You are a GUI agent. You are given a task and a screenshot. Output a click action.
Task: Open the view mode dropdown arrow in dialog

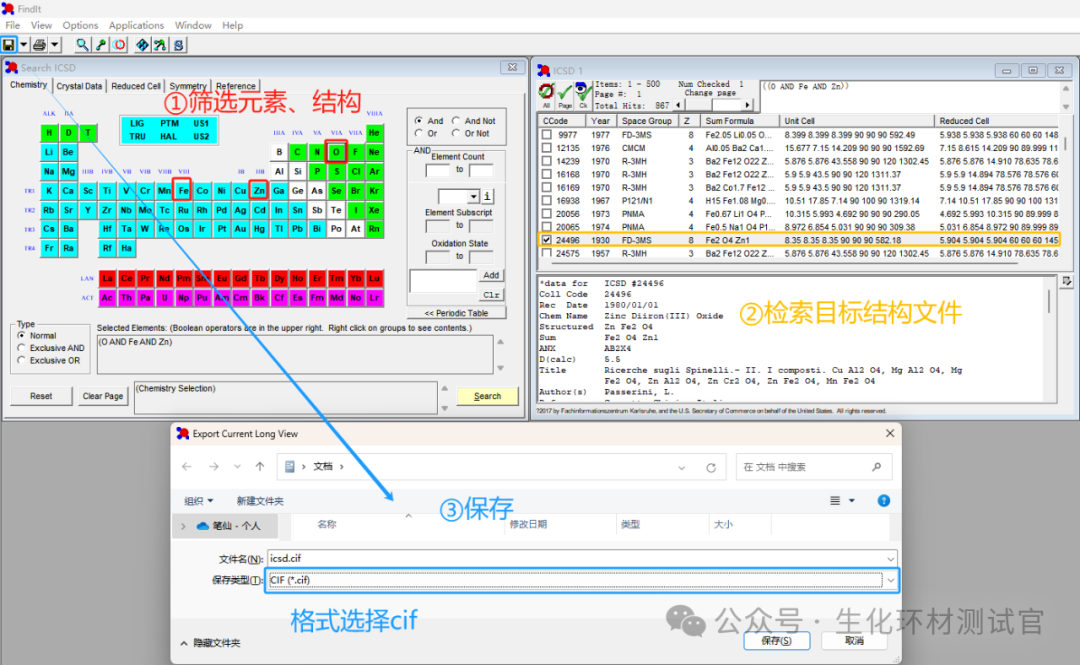point(852,500)
